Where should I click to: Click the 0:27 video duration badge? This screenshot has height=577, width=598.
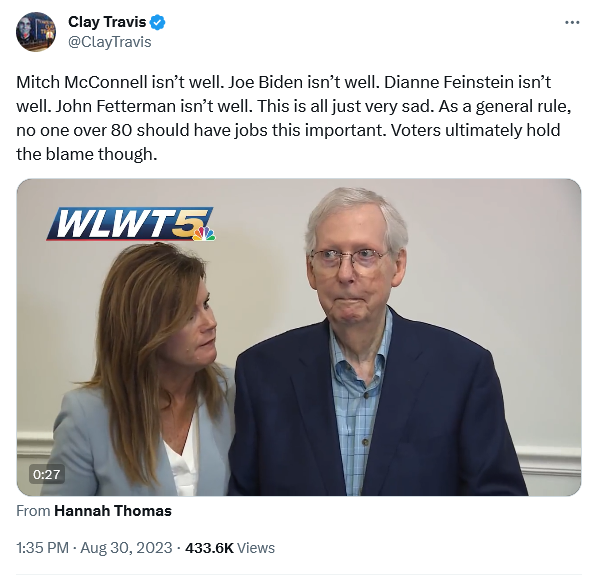pyautogui.click(x=47, y=474)
